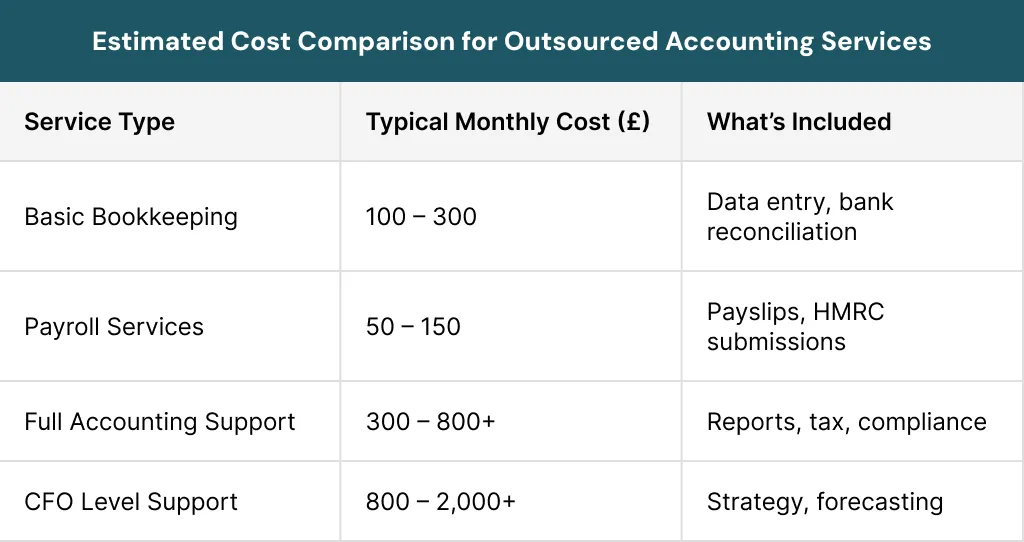
Task: Select the 300 – 800+ cost value
Action: pyautogui.click(x=430, y=422)
